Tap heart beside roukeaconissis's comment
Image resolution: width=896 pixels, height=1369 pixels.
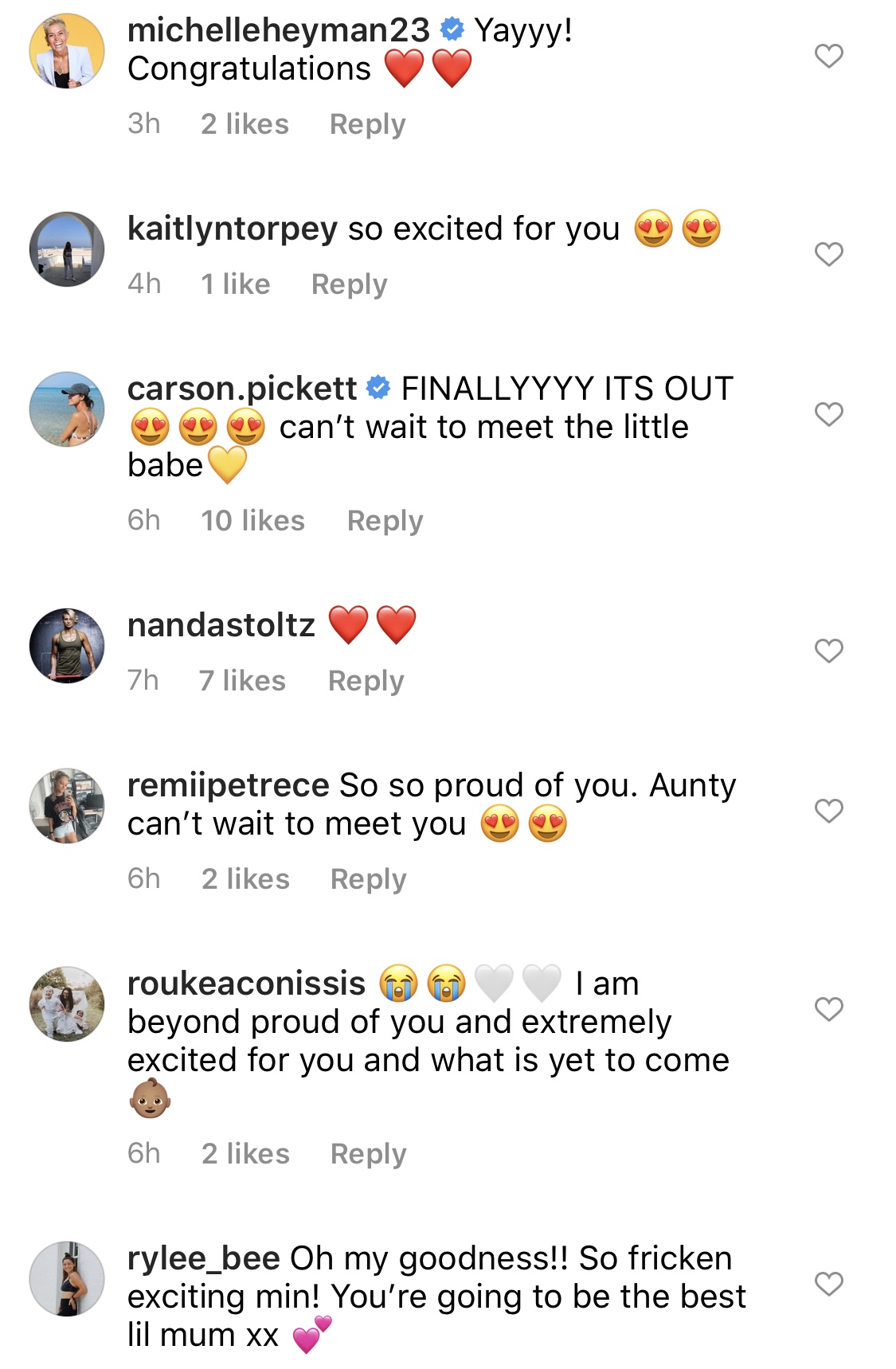coord(828,1009)
